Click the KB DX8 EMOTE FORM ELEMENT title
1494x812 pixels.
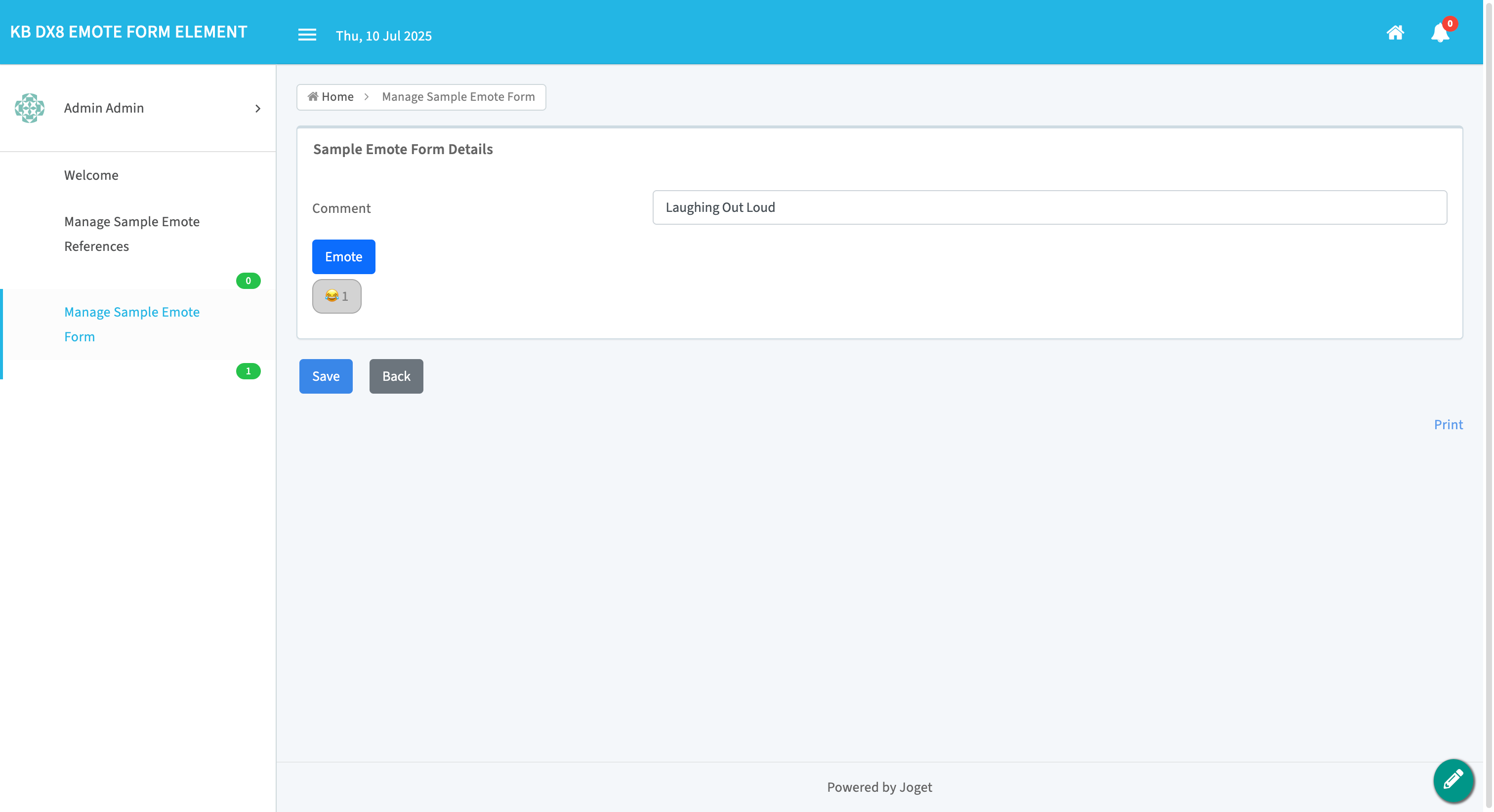coord(129,32)
